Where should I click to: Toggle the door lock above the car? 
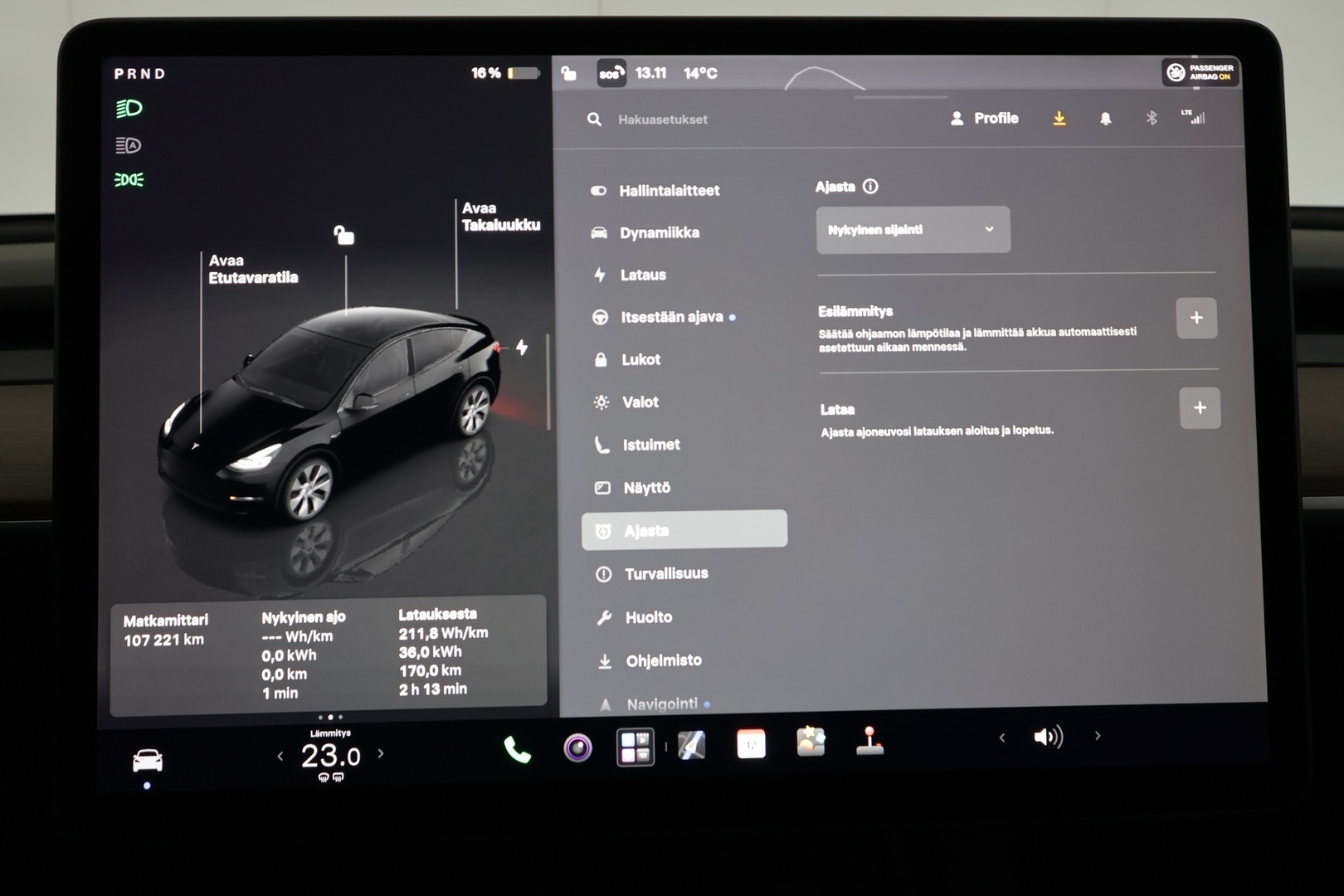pyautogui.click(x=343, y=236)
